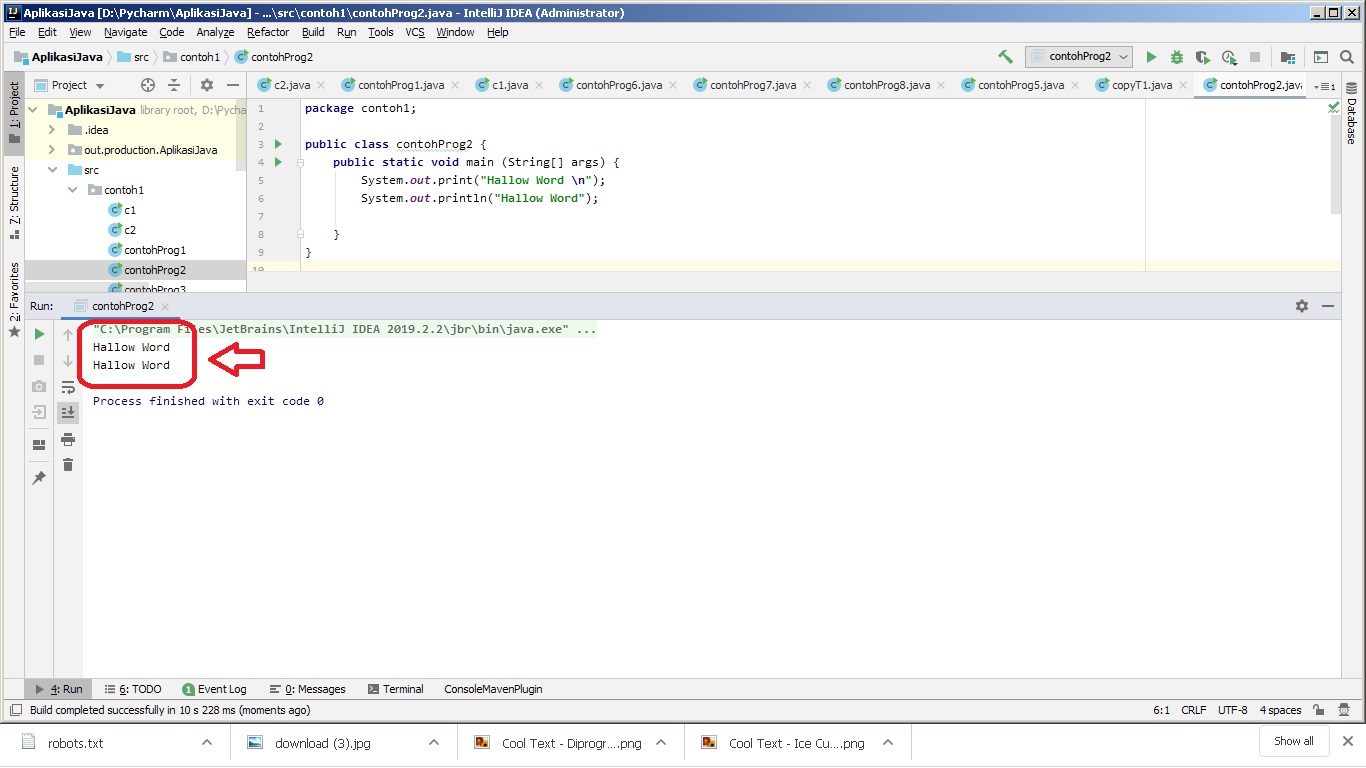Open Search Everywhere with the magnifier icon
1366x768 pixels.
tap(1345, 57)
